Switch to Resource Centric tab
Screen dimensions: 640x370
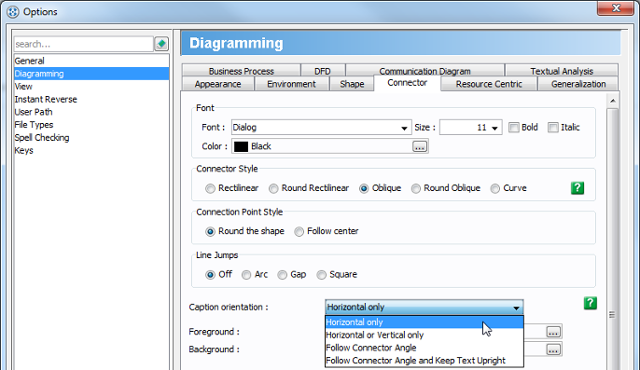(x=489, y=84)
